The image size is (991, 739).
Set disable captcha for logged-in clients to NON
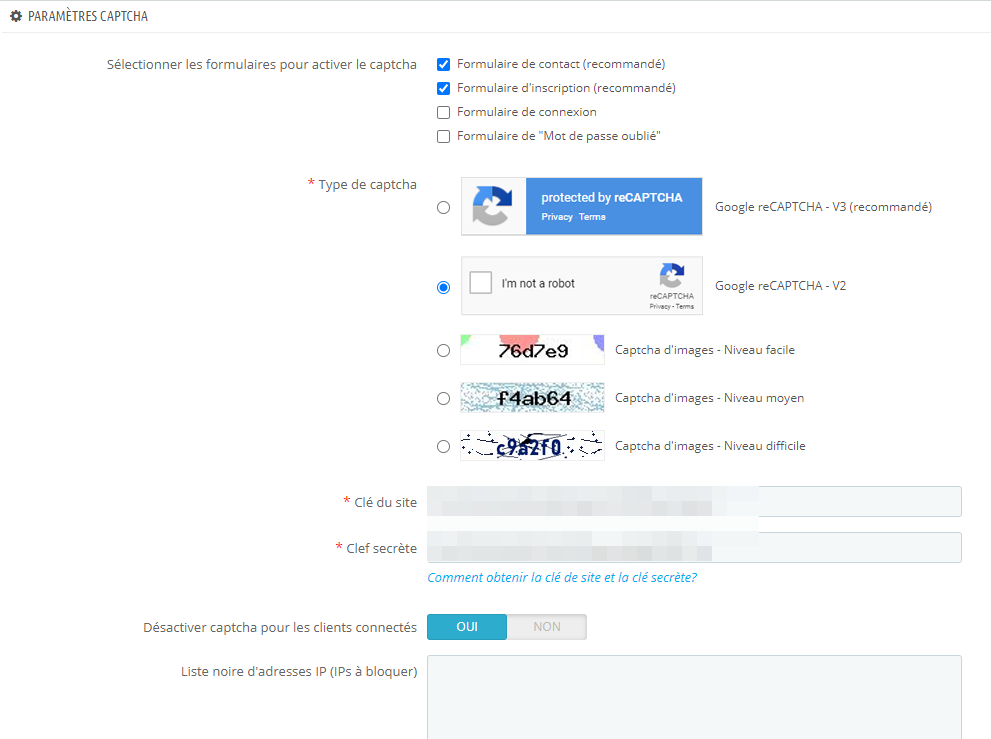pyautogui.click(x=547, y=626)
